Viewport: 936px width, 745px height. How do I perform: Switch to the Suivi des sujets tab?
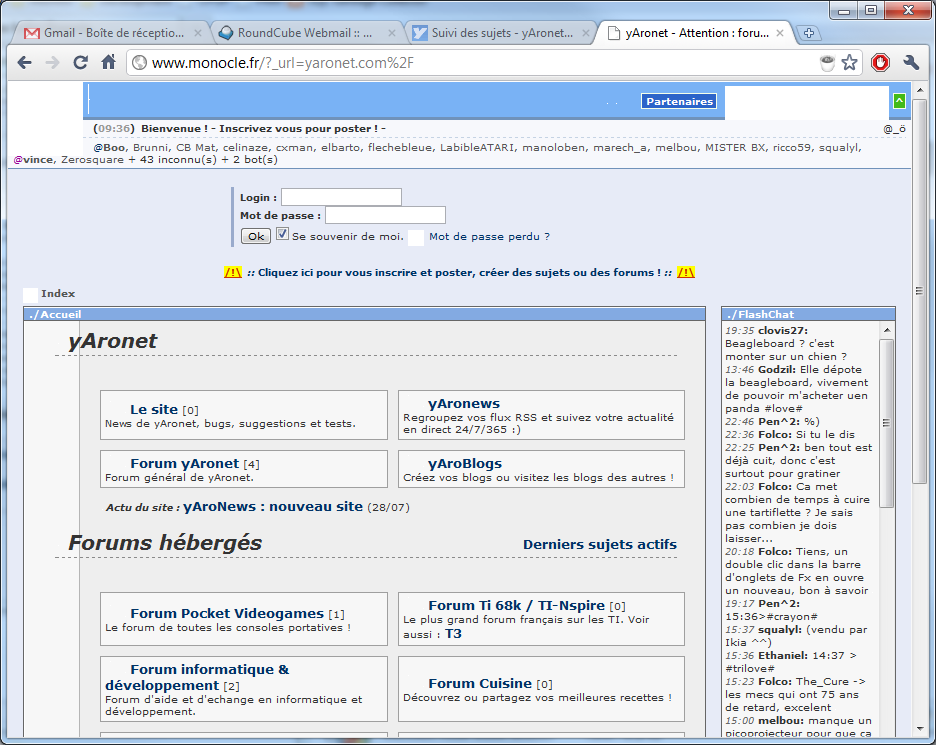pyautogui.click(x=495, y=33)
